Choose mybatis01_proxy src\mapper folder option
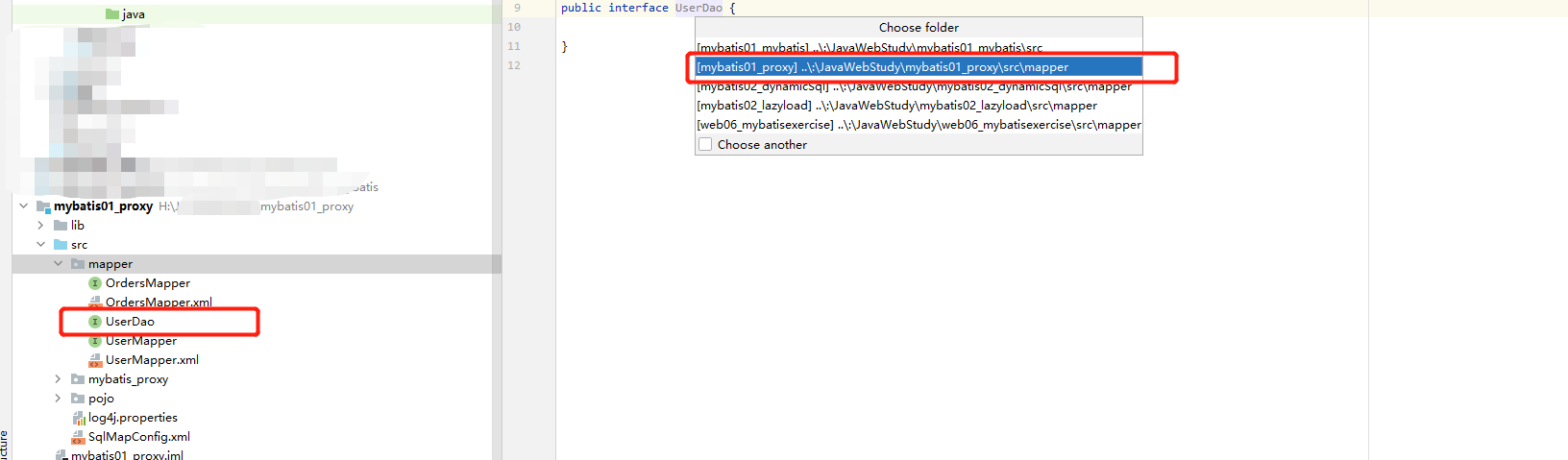Image resolution: width=1568 pixels, height=460 pixels. point(919,67)
